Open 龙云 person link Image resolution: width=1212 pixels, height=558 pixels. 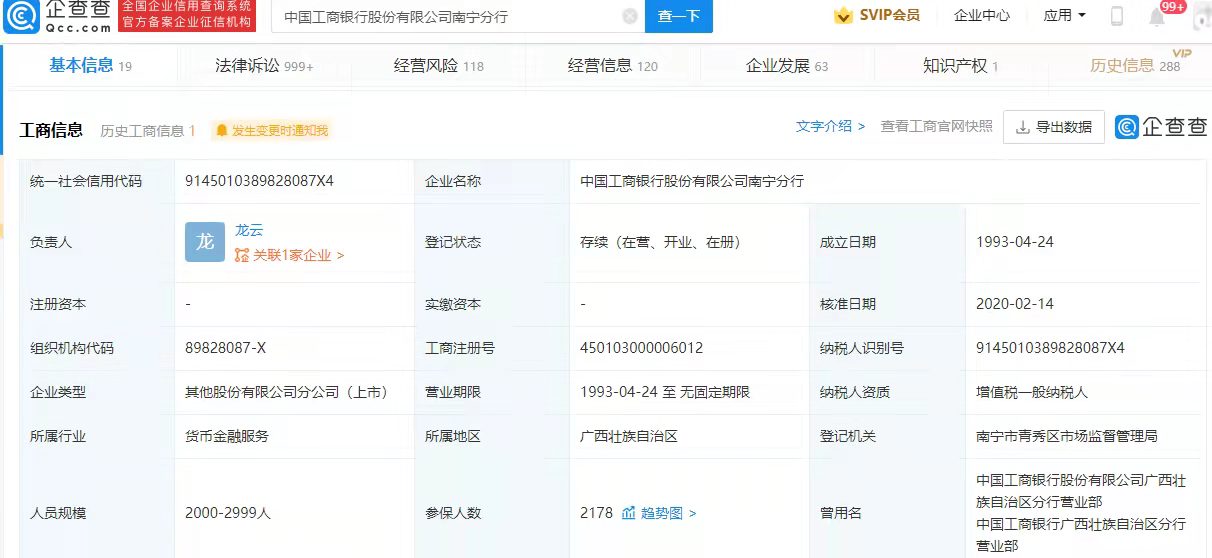(x=249, y=230)
